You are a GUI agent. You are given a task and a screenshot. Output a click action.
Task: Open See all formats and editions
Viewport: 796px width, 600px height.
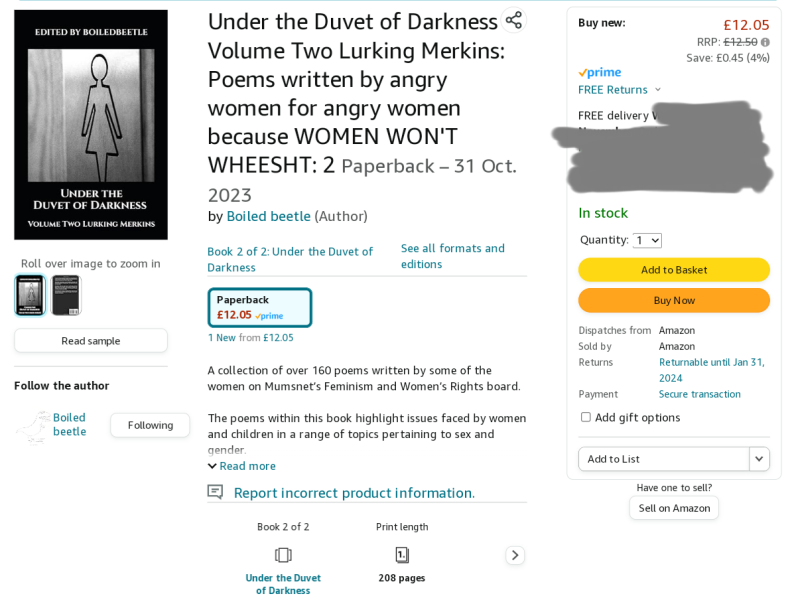pos(452,255)
